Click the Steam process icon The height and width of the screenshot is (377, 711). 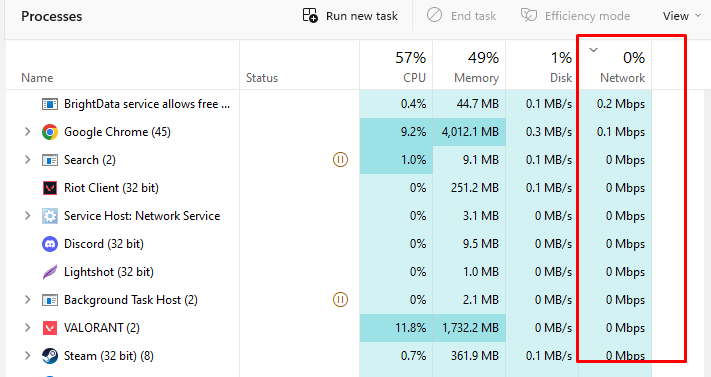[x=50, y=356]
